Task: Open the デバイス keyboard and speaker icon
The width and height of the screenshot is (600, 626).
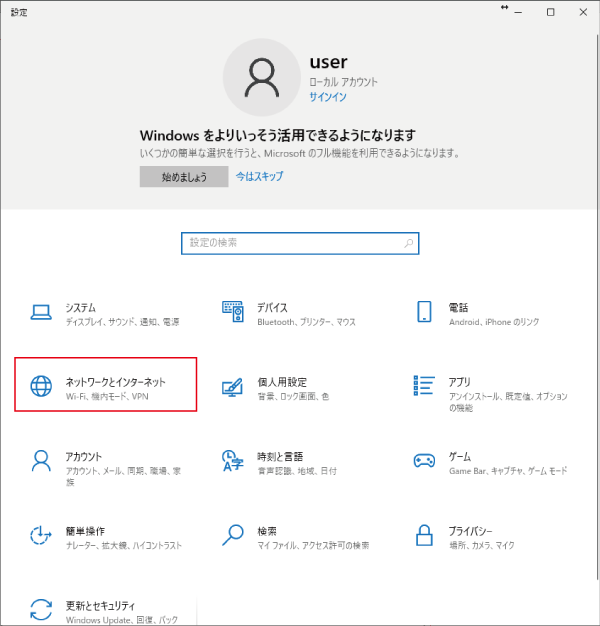Action: tap(233, 312)
